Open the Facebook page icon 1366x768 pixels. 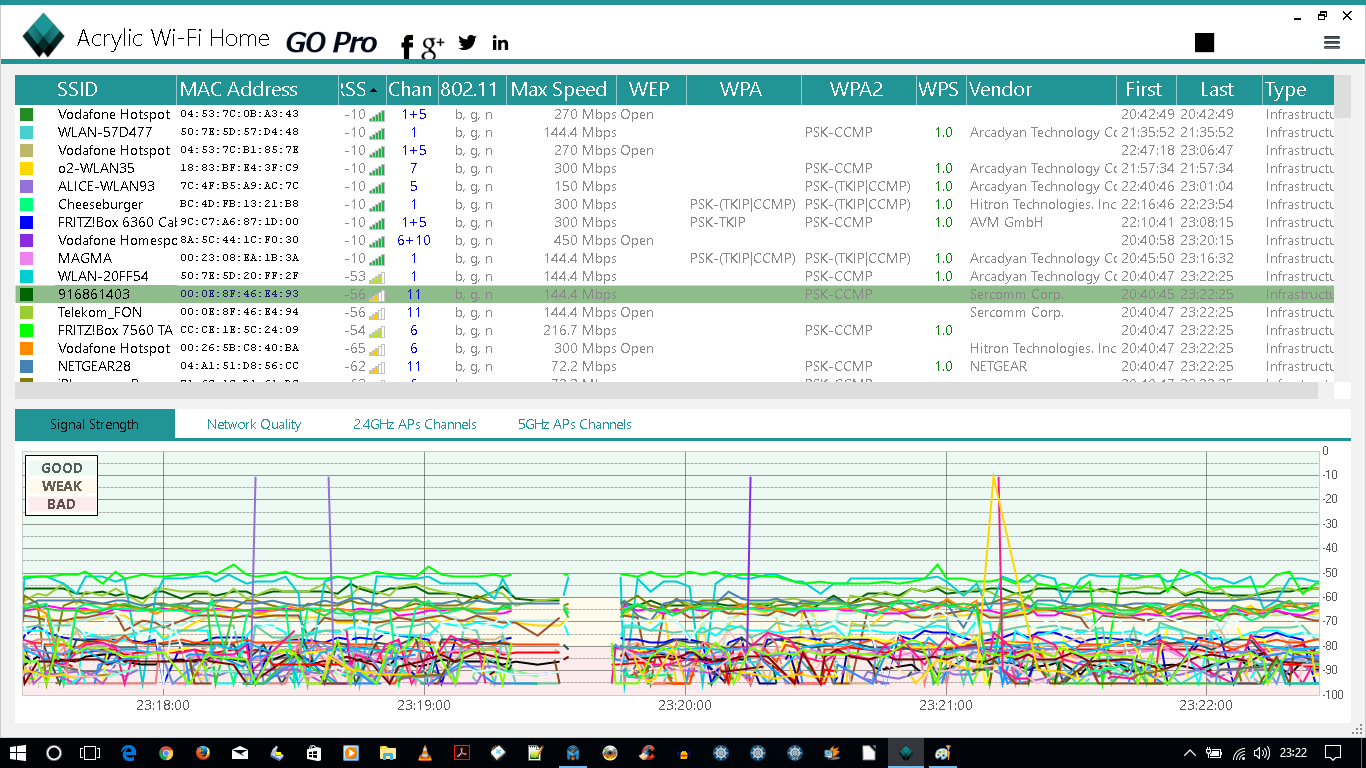407,46
